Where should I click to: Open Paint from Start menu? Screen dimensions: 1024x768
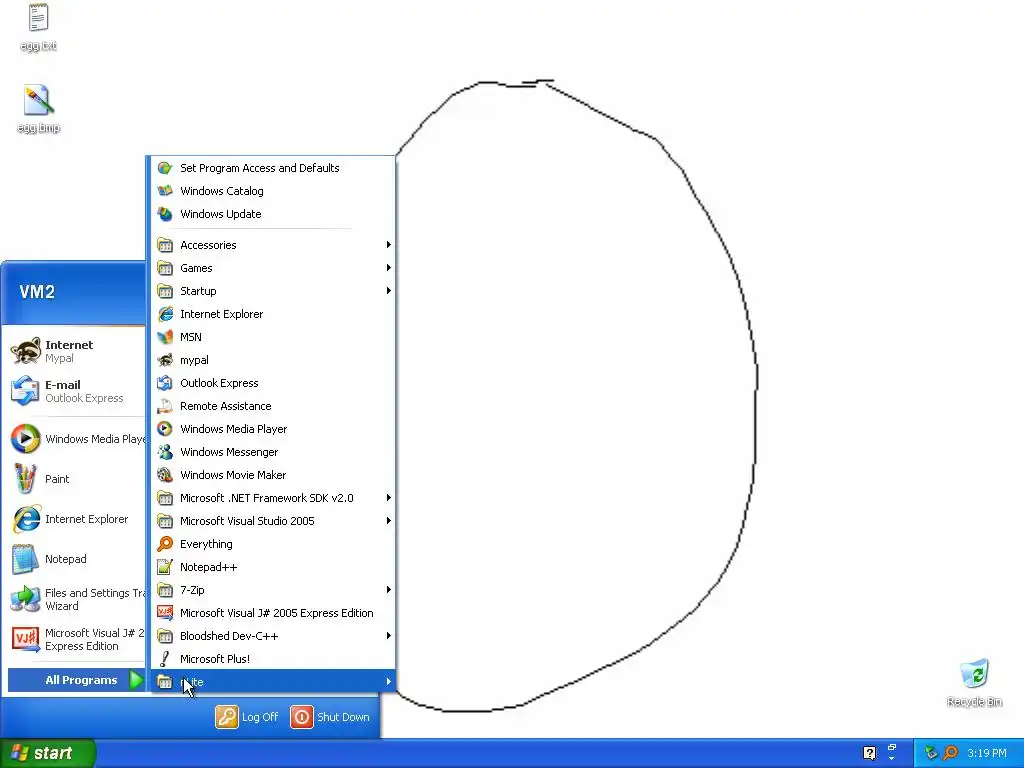pos(75,479)
